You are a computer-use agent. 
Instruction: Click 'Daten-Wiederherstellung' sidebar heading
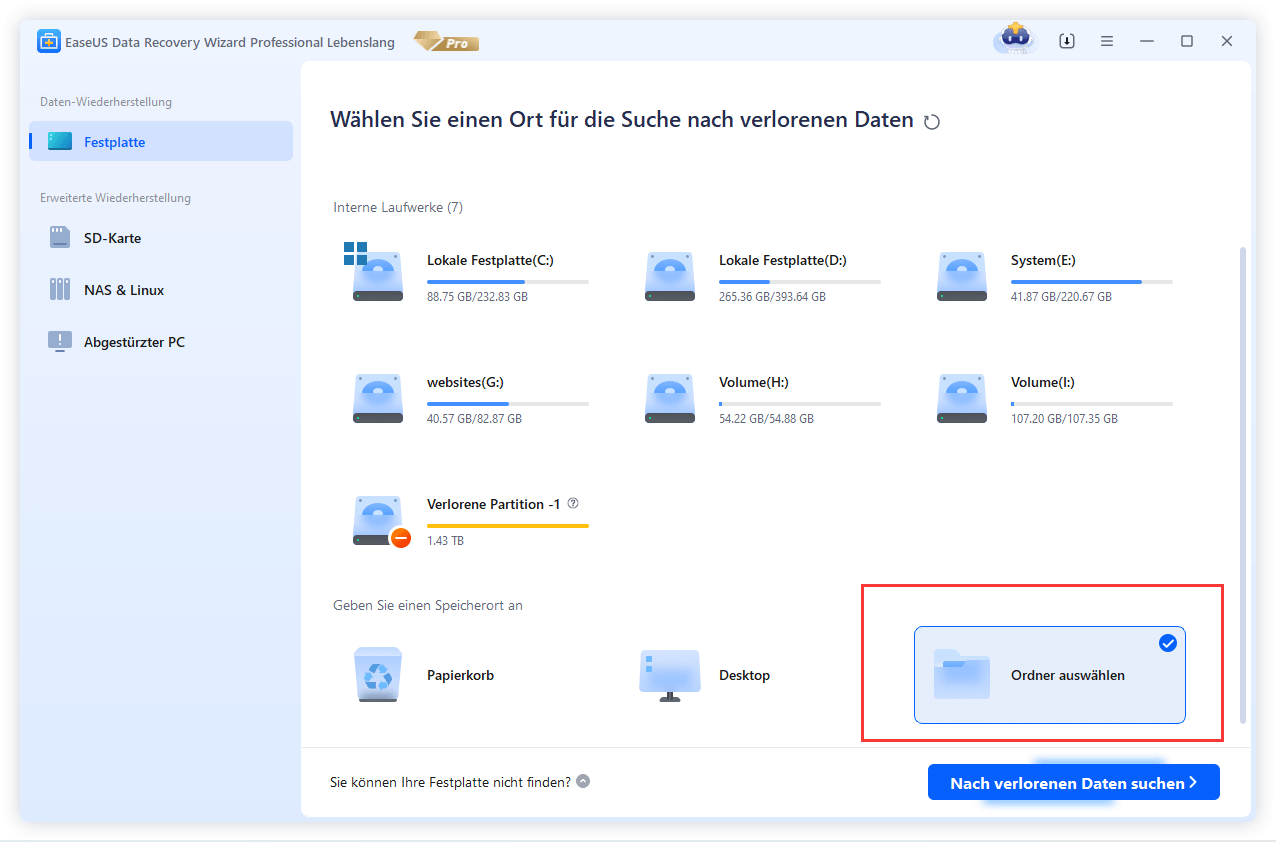106,102
